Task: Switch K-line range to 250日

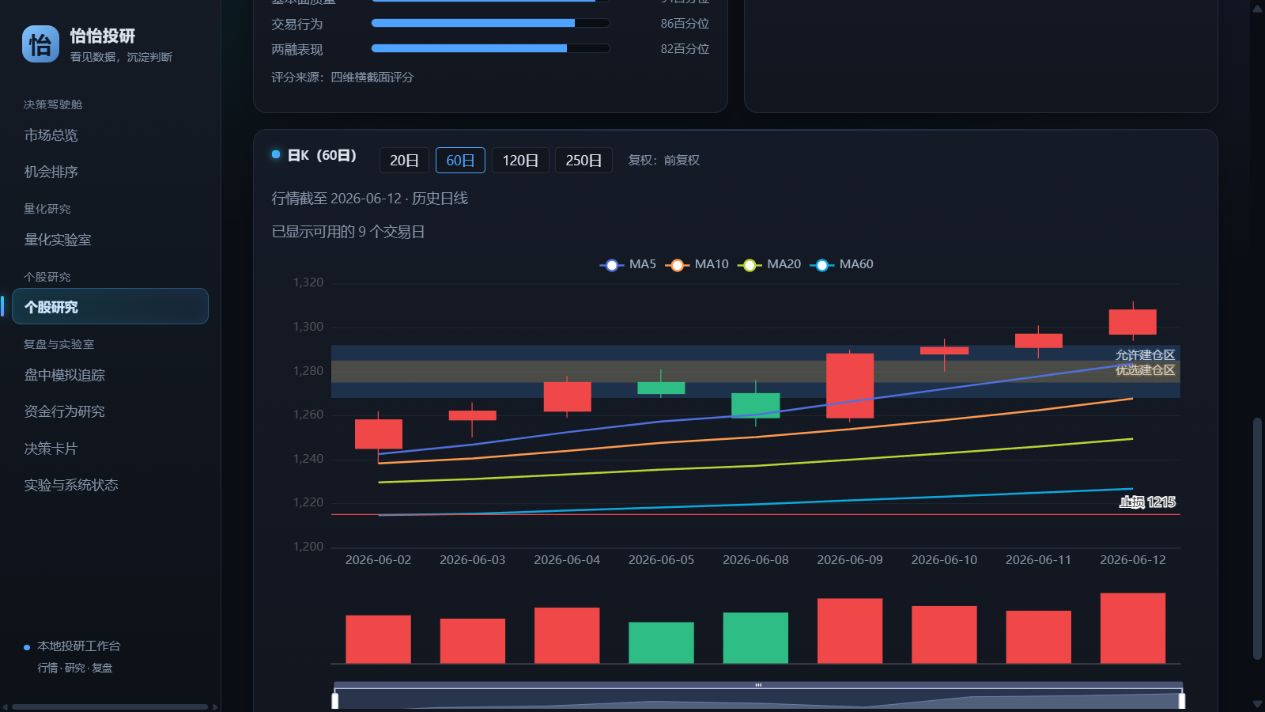Action: click(x=584, y=160)
